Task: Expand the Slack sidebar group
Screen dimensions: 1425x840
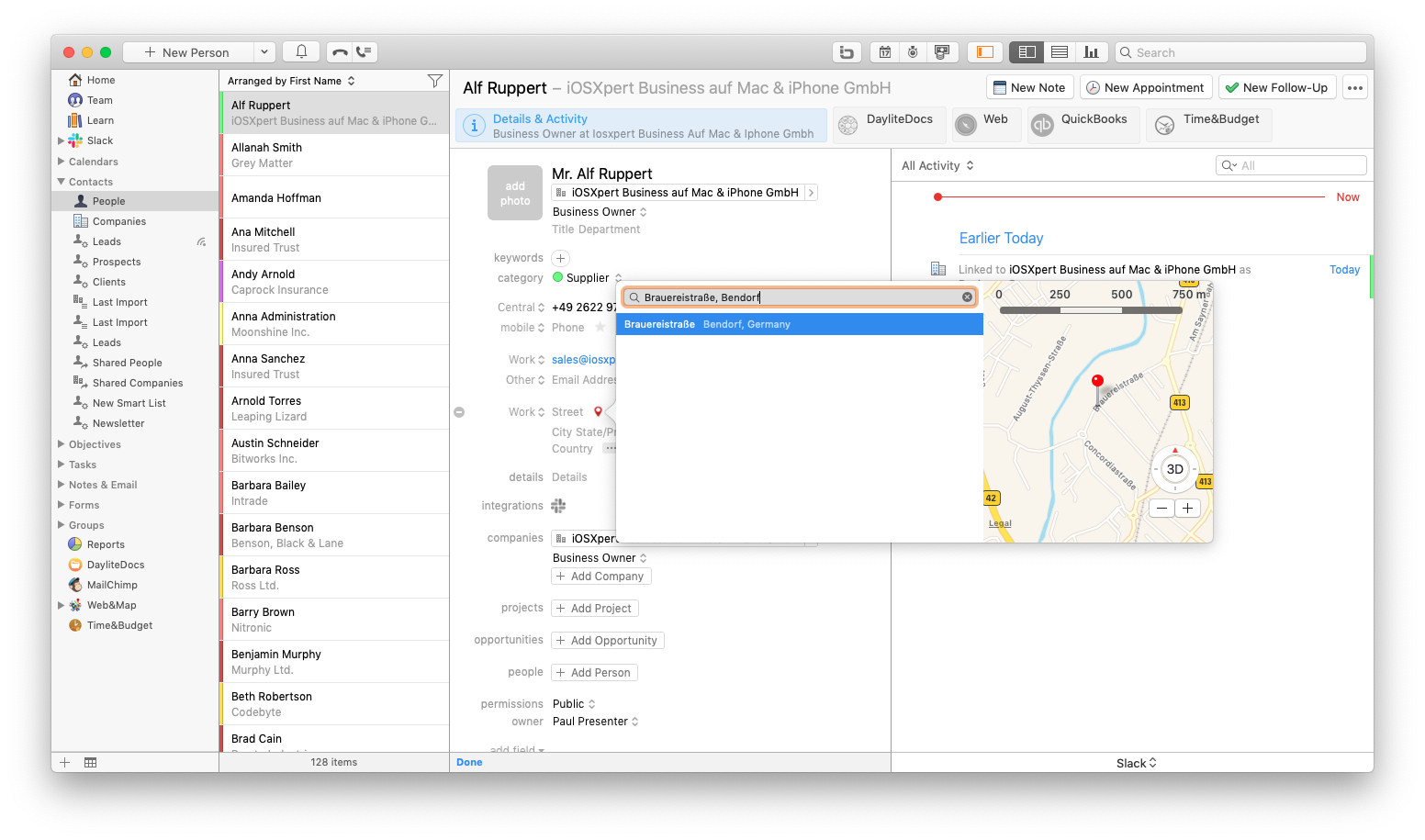Action: point(62,140)
